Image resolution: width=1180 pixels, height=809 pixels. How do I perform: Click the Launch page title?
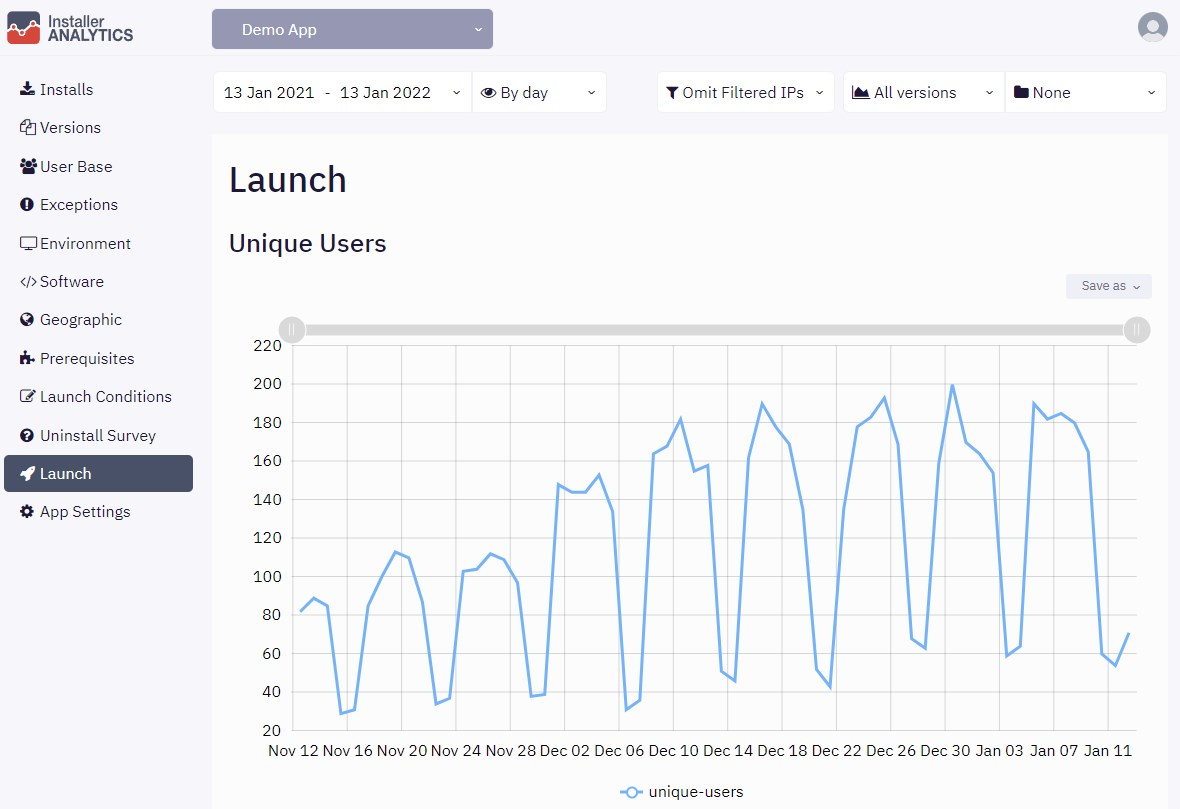coord(287,180)
